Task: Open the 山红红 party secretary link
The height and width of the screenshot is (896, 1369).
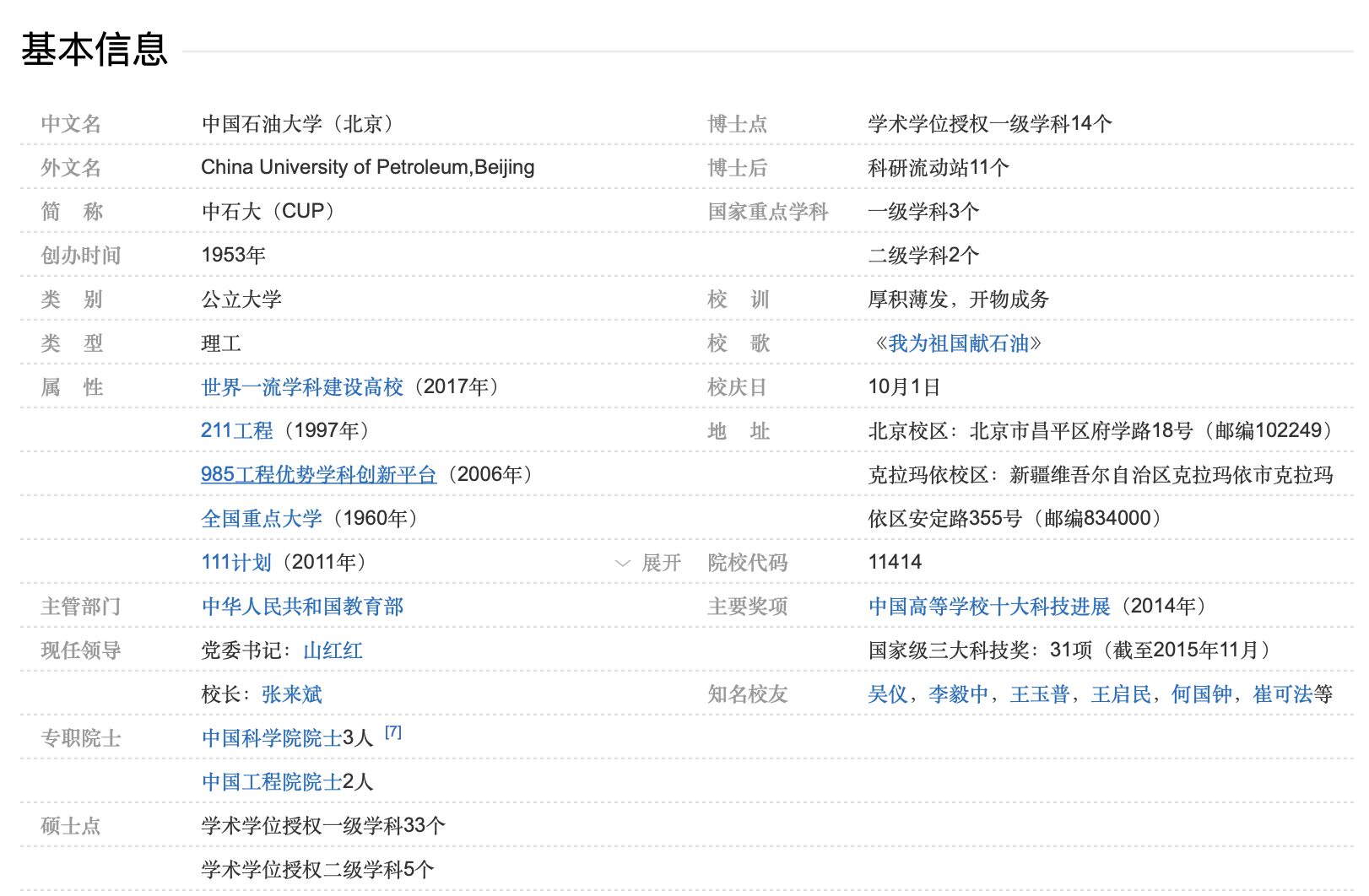Action: [333, 650]
